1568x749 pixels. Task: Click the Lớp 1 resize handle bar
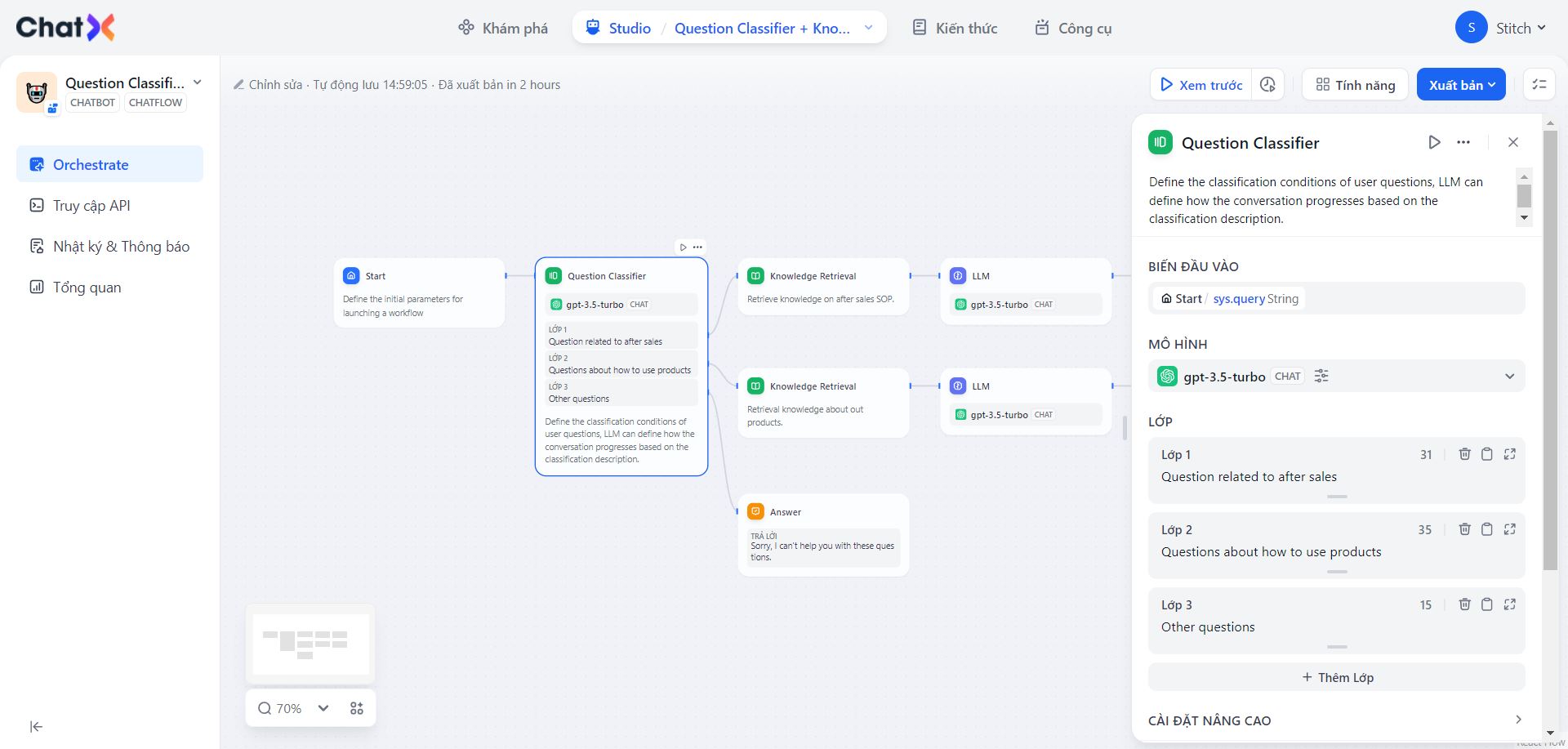[x=1337, y=497]
